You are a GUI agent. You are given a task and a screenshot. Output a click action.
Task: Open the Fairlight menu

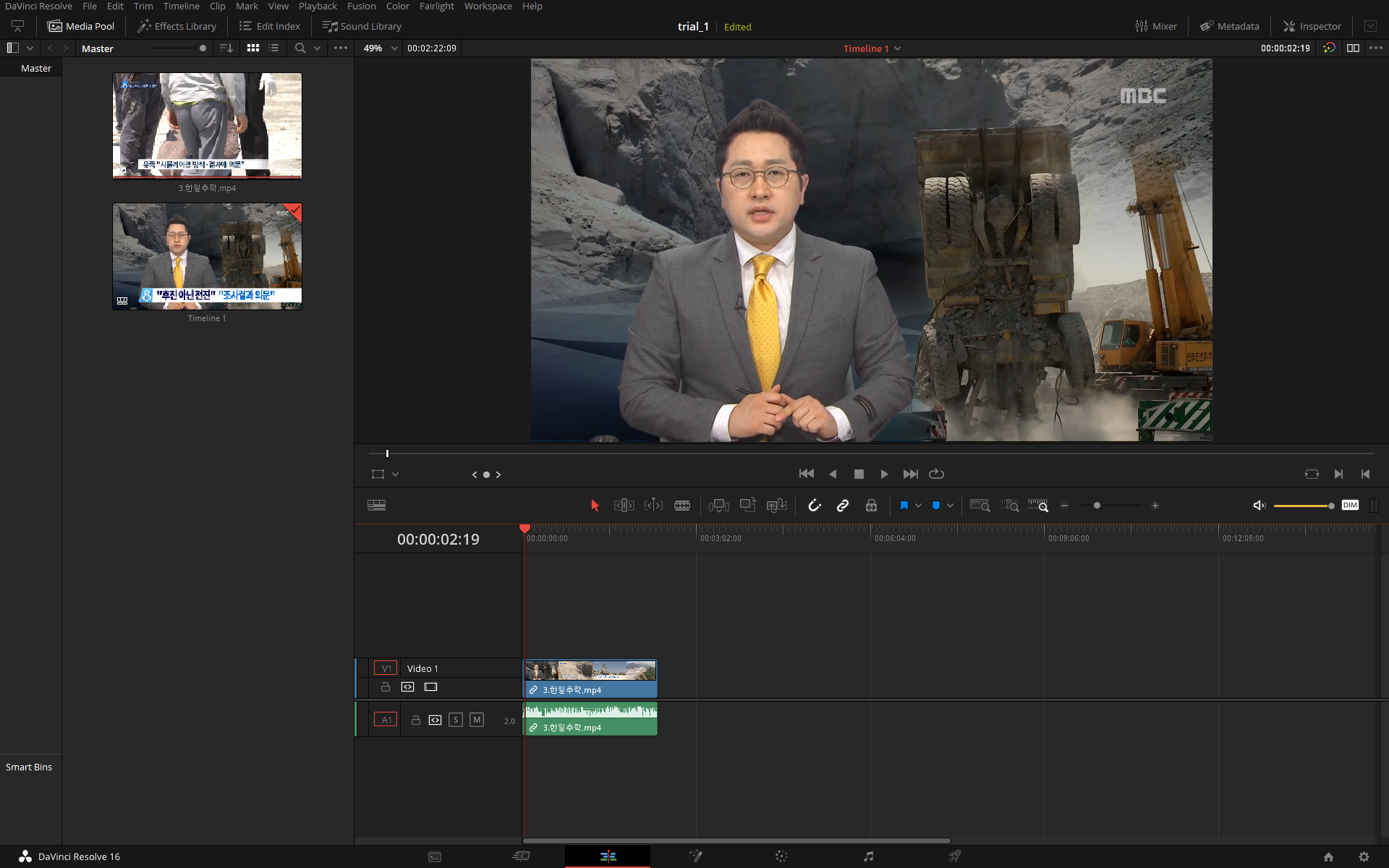pyautogui.click(x=436, y=7)
